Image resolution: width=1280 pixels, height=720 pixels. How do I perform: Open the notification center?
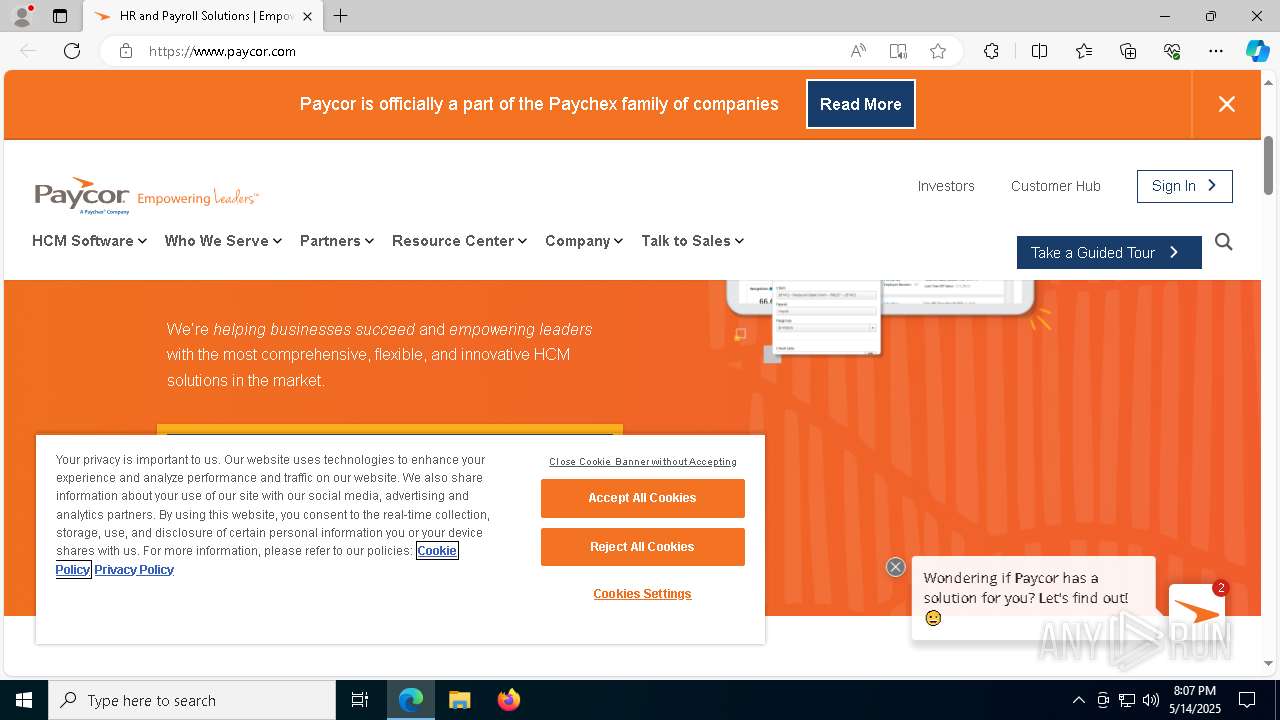(1247, 700)
